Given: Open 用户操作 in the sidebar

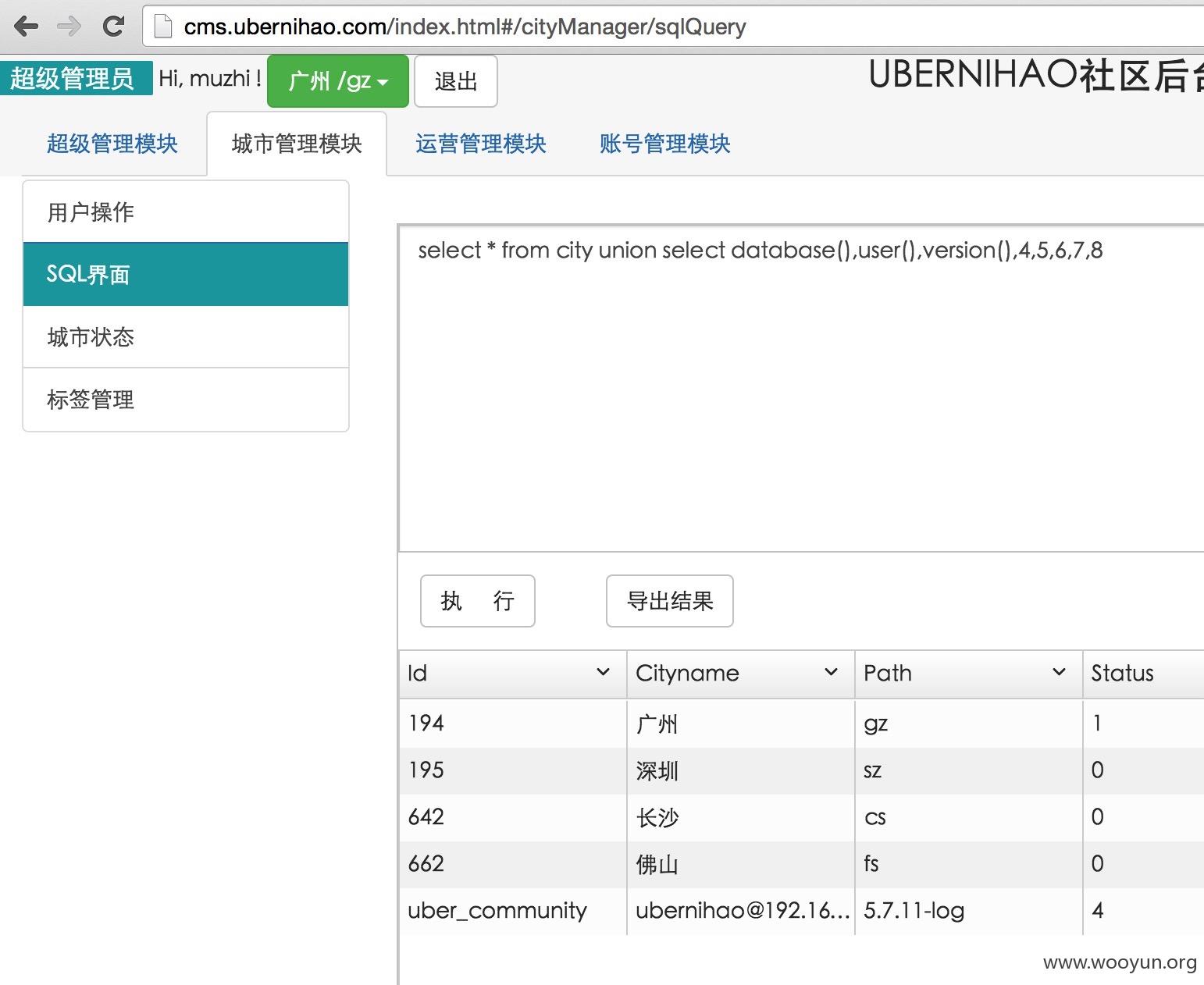Looking at the screenshot, I should (x=186, y=212).
